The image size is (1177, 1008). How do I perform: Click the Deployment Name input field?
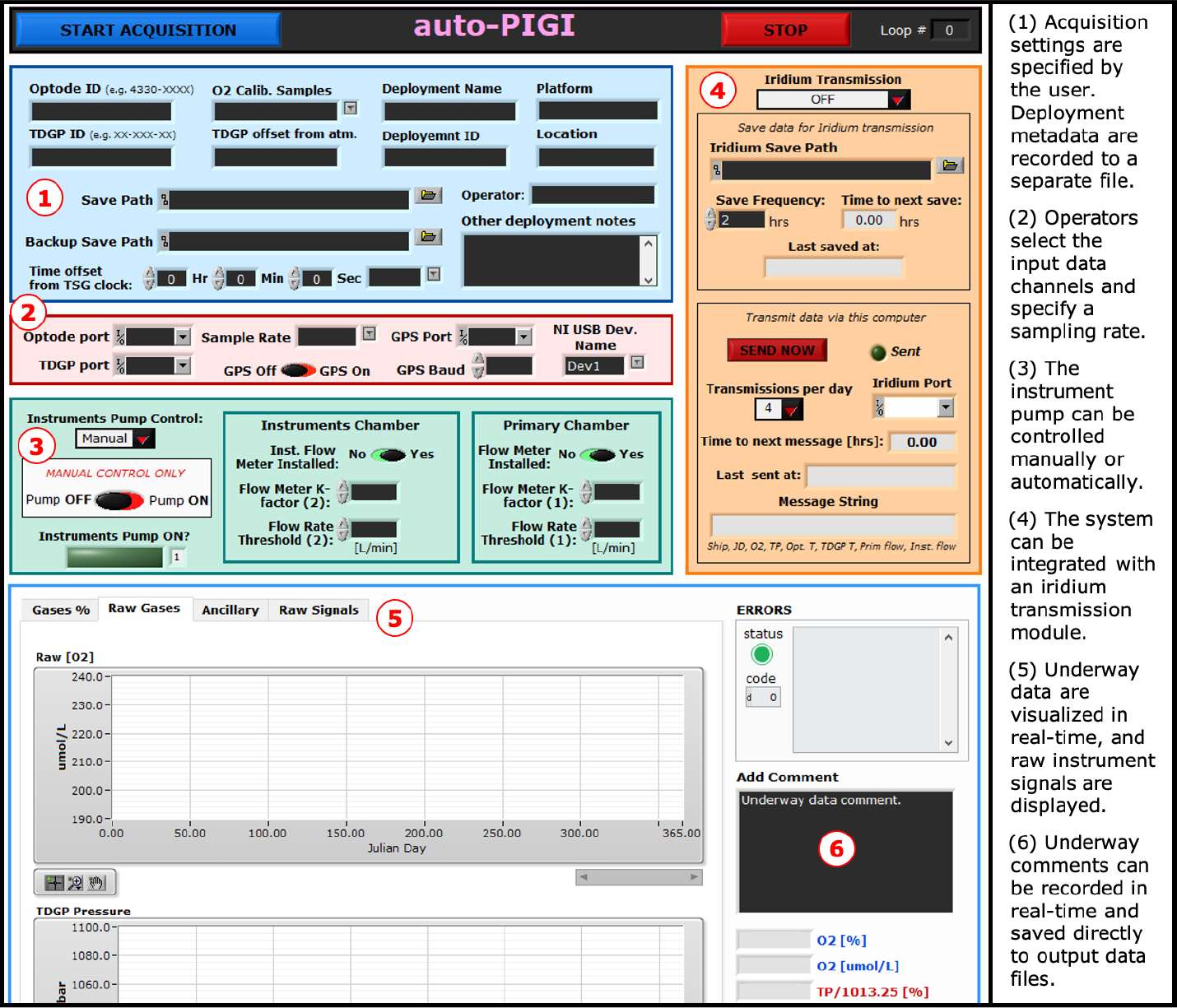[450, 111]
